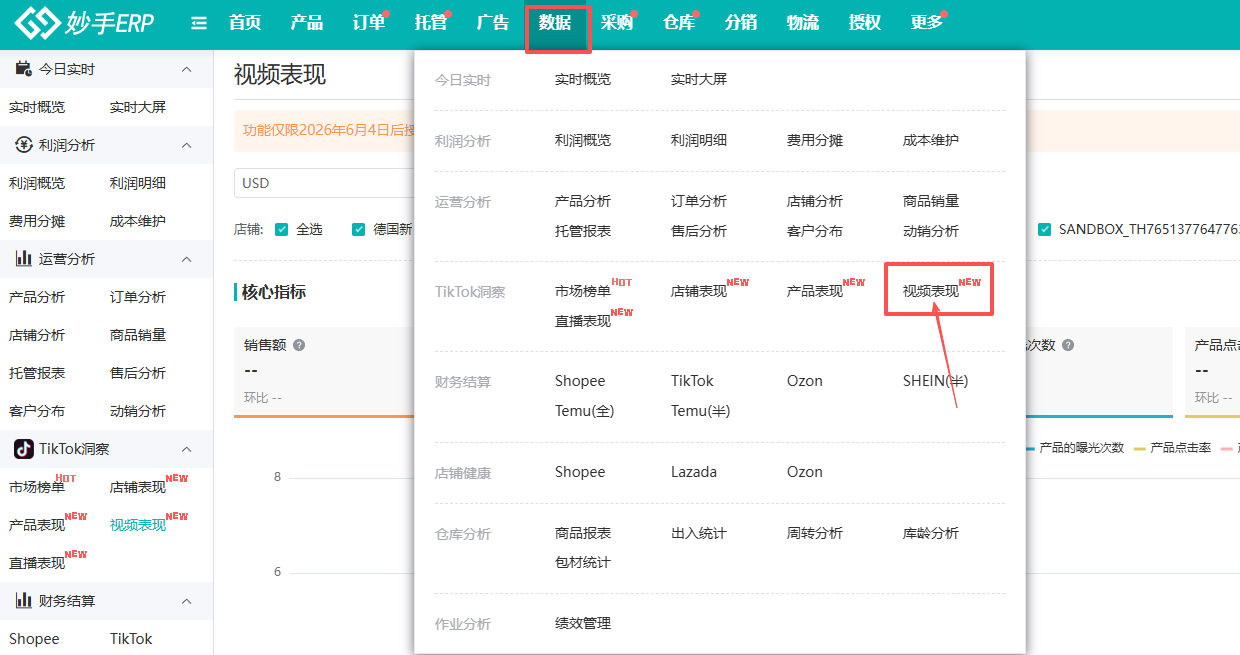
Task: Open 订单分析 in the left sidebar
Action: (138, 297)
